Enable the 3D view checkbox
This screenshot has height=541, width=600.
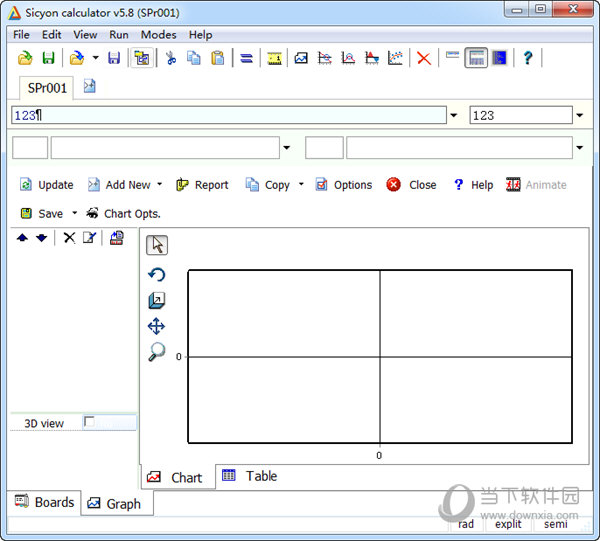coord(89,422)
